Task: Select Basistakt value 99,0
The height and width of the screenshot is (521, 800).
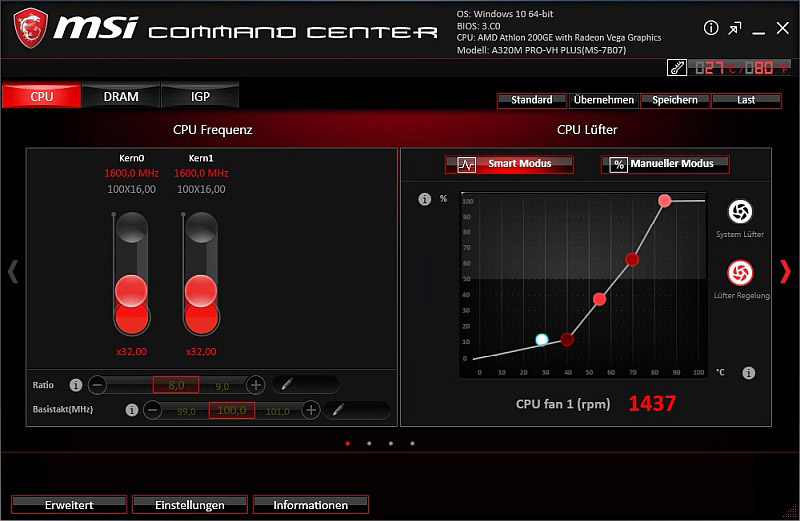Action: tap(186, 412)
